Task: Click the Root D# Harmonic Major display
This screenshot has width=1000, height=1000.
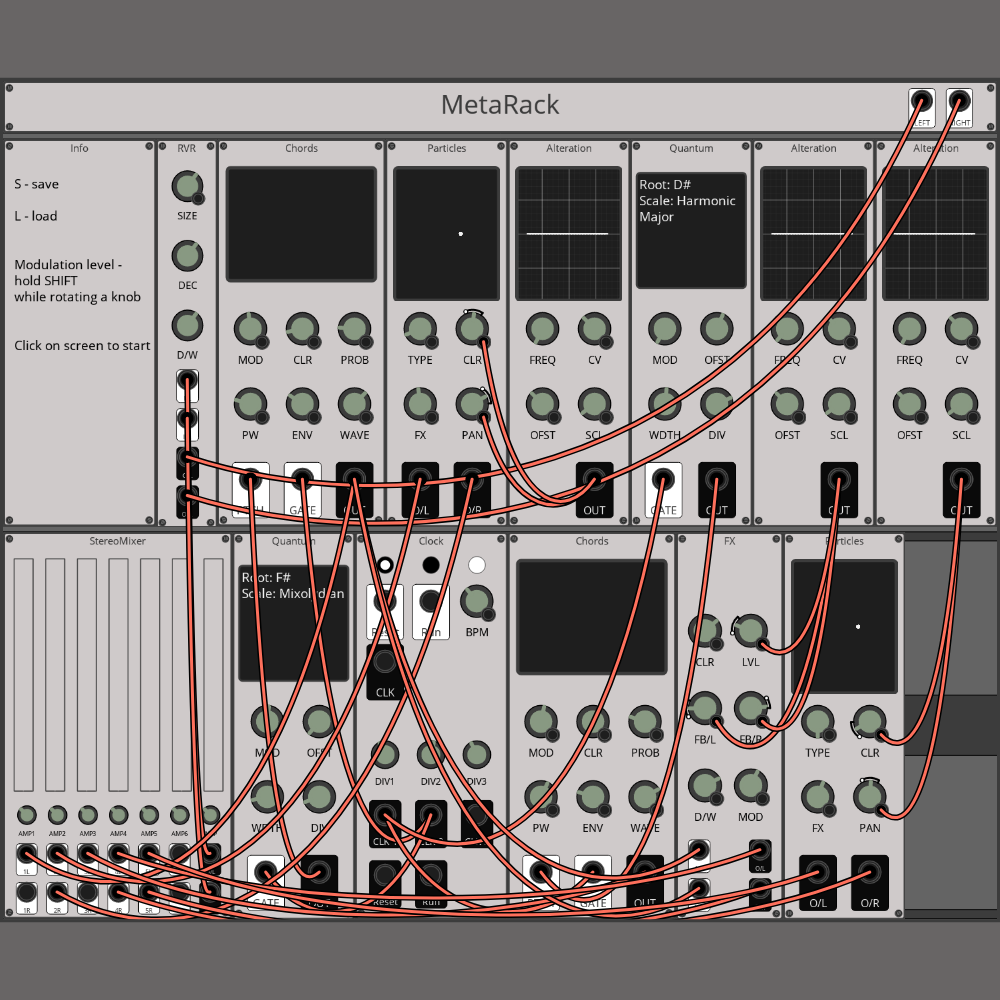Action: click(691, 230)
